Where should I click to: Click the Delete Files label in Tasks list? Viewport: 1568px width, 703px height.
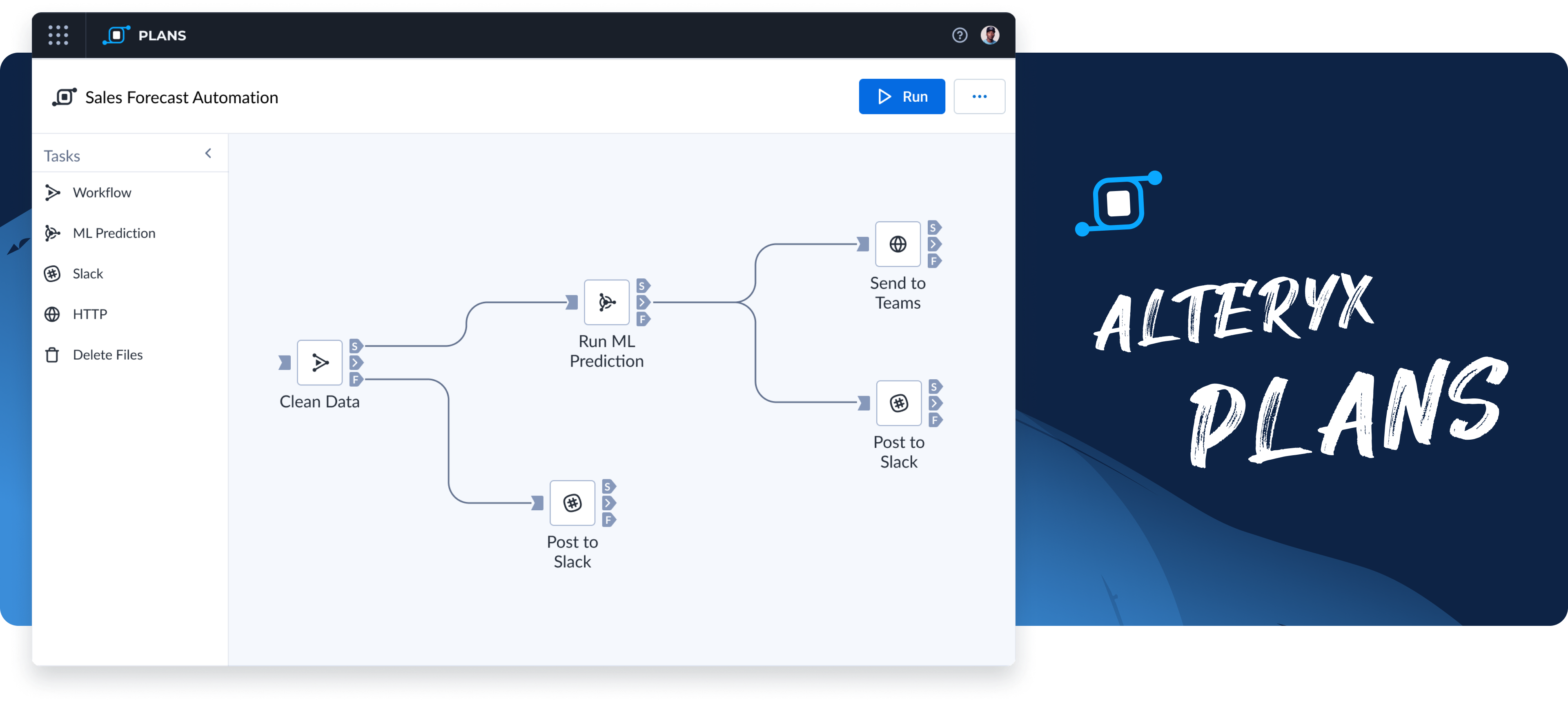(108, 355)
